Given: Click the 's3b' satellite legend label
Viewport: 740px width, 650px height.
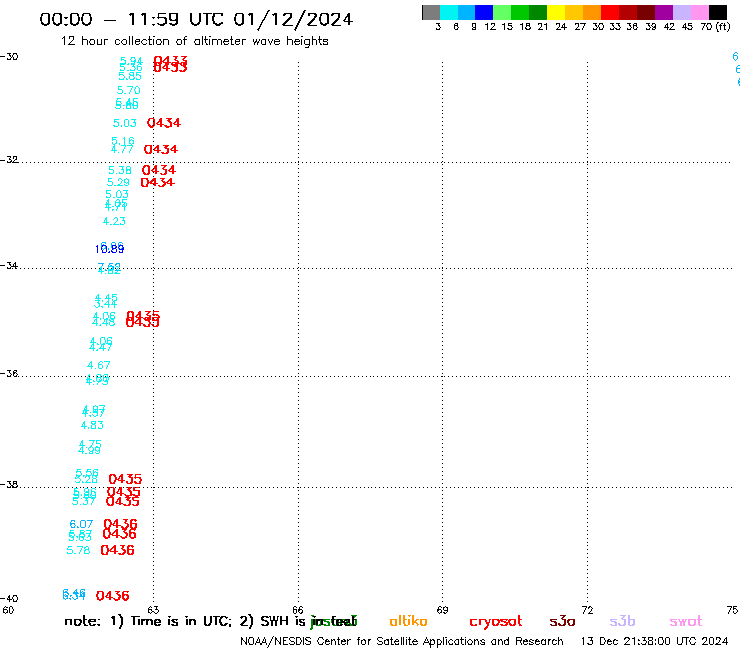Looking at the screenshot, I should coord(622,621).
